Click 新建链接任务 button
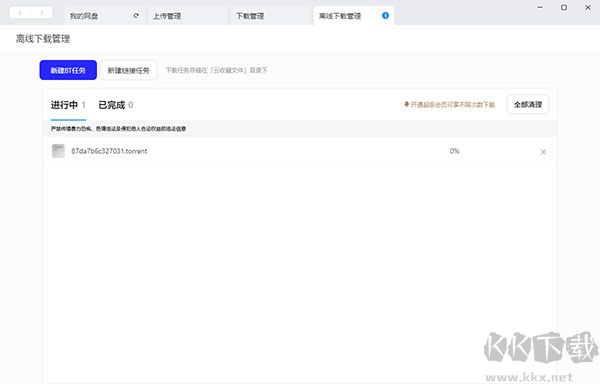 129,70
